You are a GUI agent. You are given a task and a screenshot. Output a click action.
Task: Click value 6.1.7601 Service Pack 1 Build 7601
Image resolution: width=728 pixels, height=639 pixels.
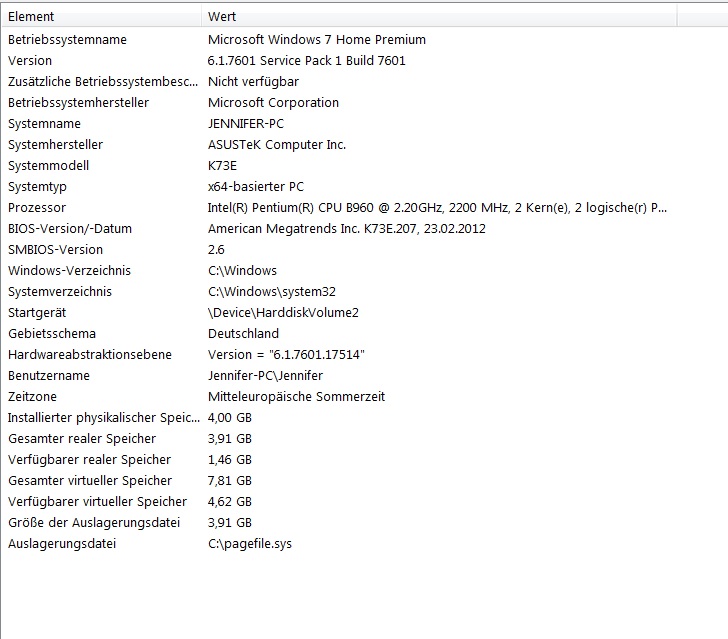pyautogui.click(x=306, y=60)
